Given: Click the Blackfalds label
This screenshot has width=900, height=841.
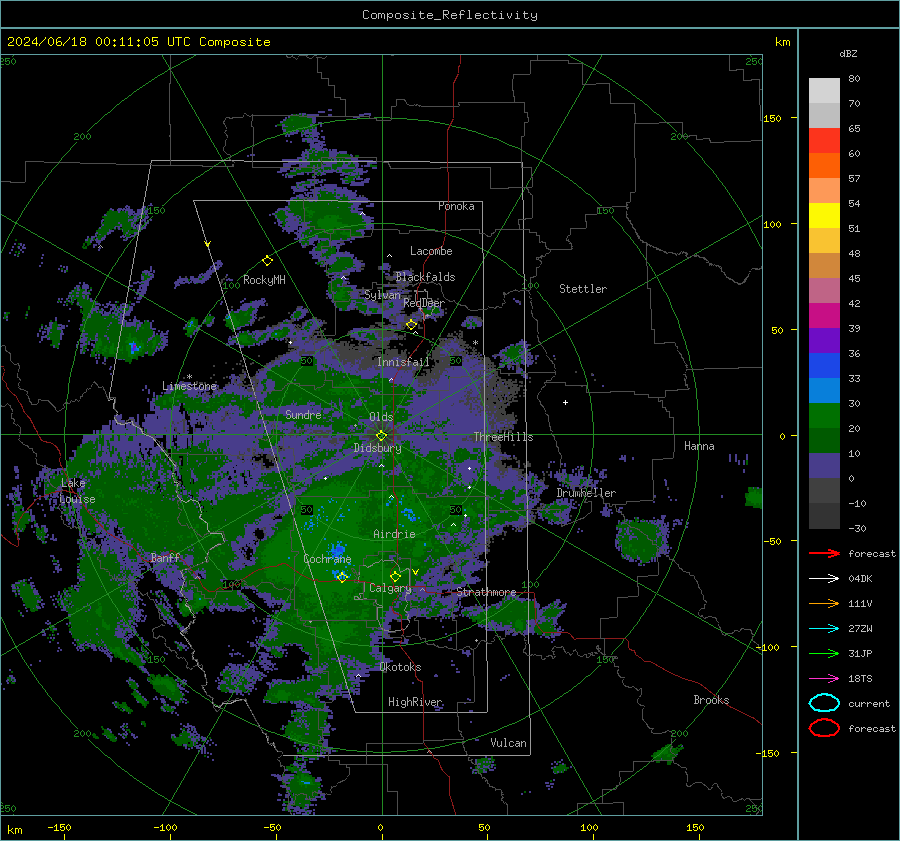Looking at the screenshot, I should [425, 277].
